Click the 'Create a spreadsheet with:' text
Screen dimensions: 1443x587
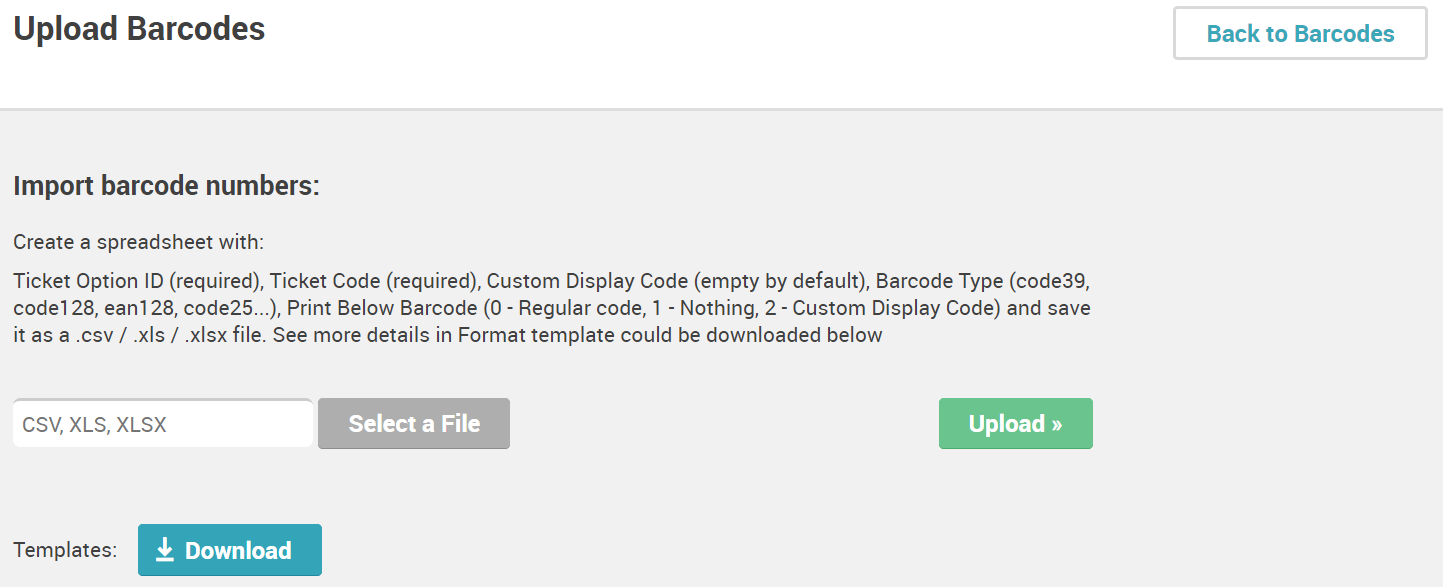pyautogui.click(x=139, y=242)
